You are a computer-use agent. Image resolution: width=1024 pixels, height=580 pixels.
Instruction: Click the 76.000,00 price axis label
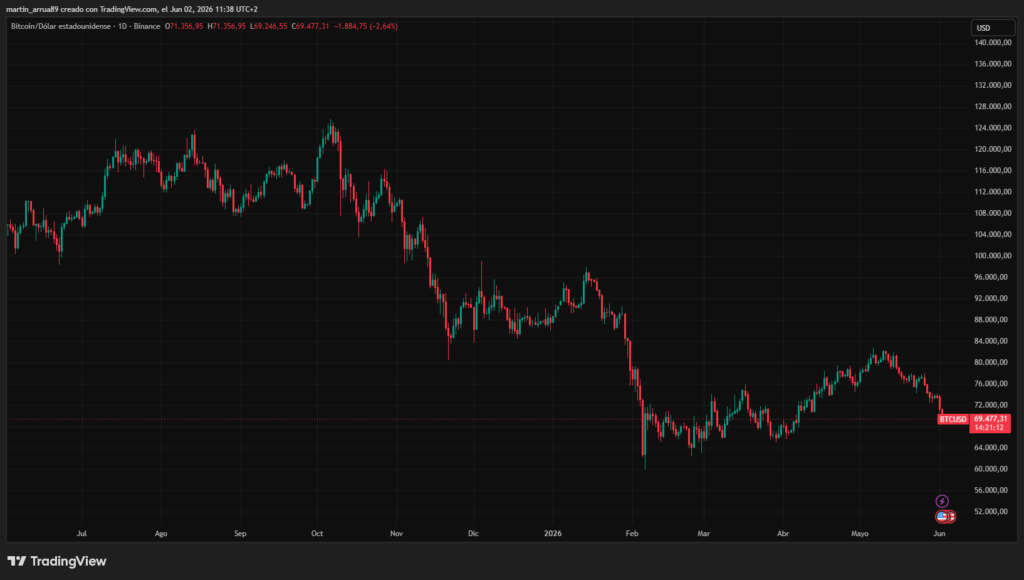(993, 383)
